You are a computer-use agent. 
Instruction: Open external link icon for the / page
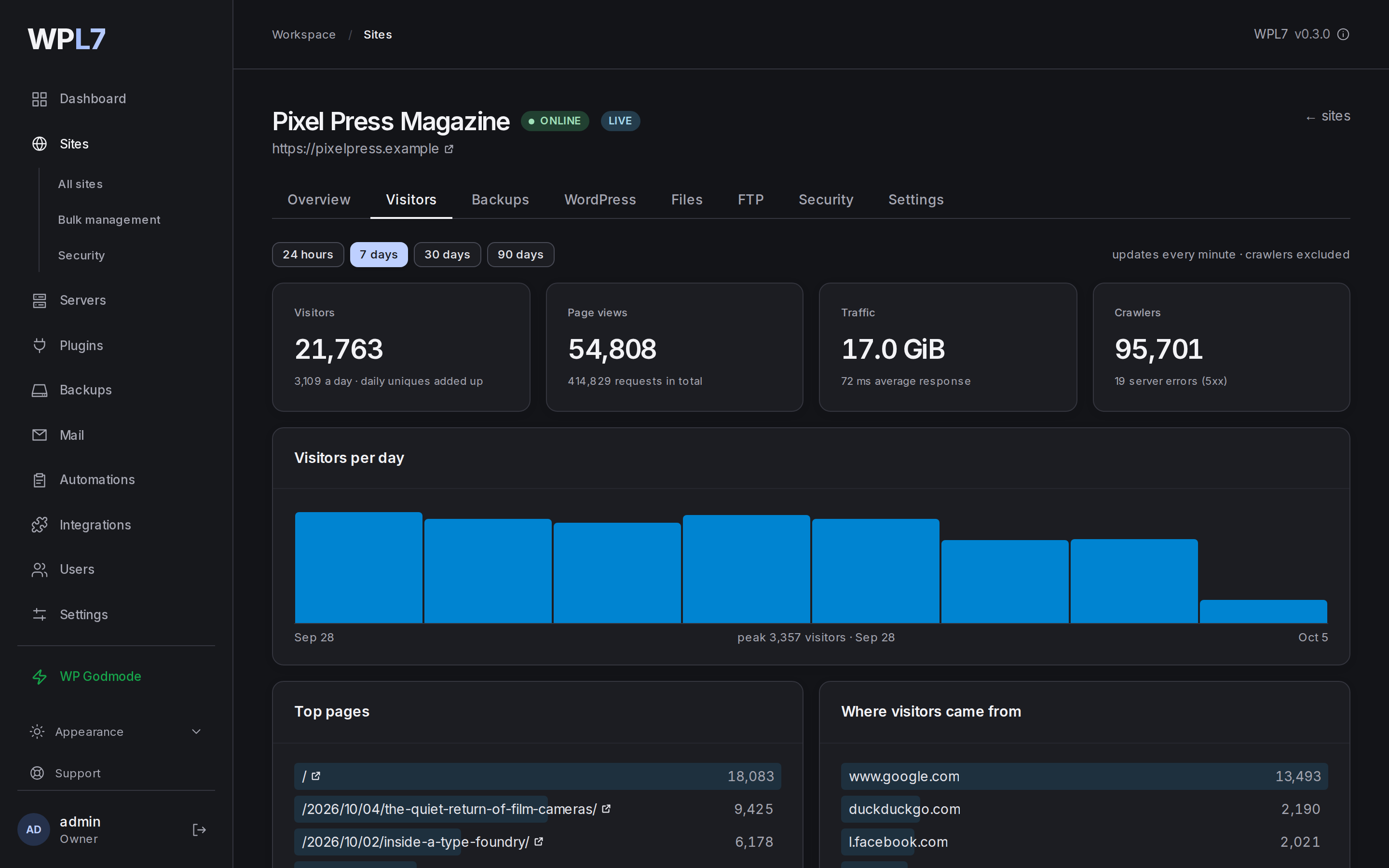(316, 776)
